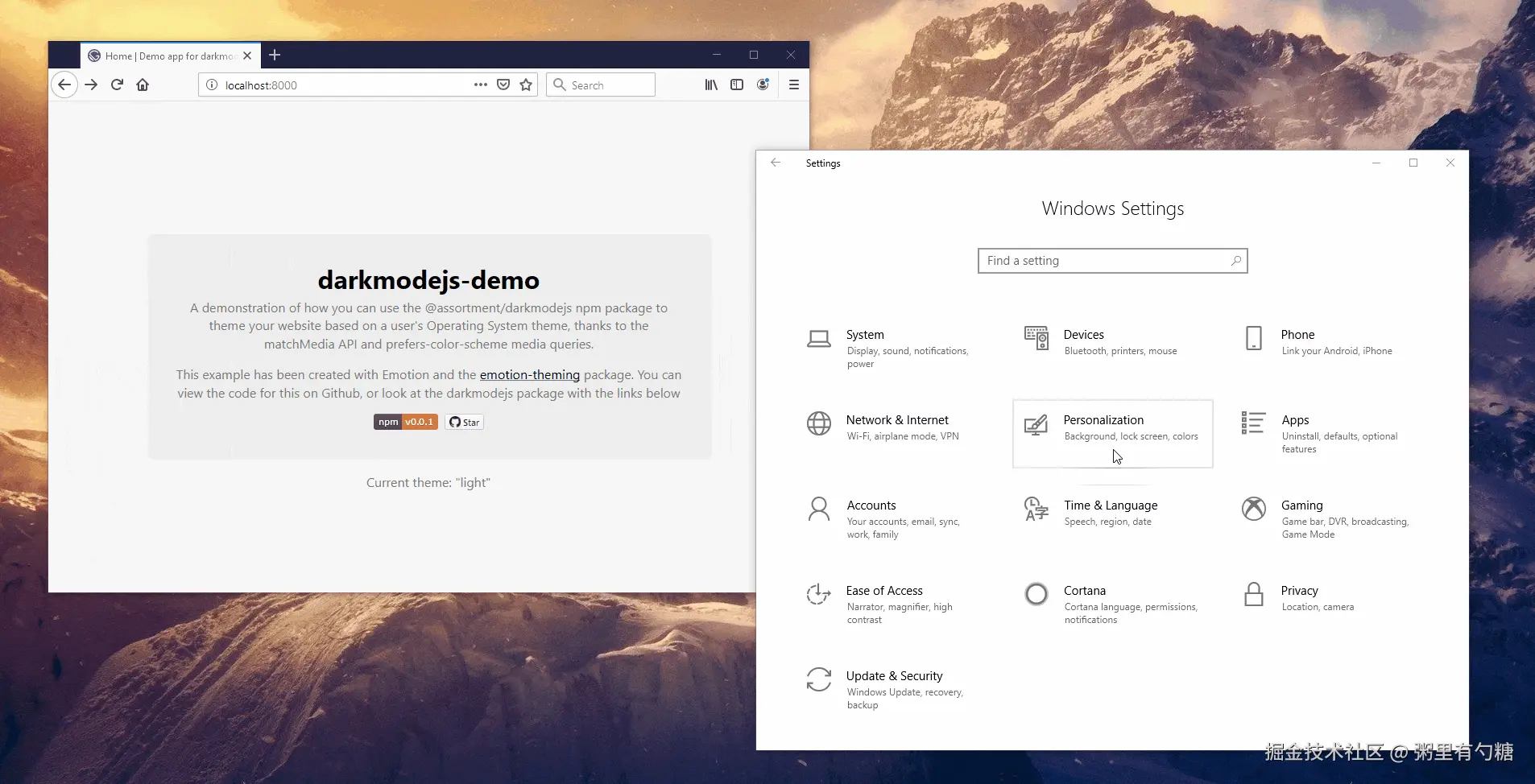Click the Firefox Search box

coord(601,85)
